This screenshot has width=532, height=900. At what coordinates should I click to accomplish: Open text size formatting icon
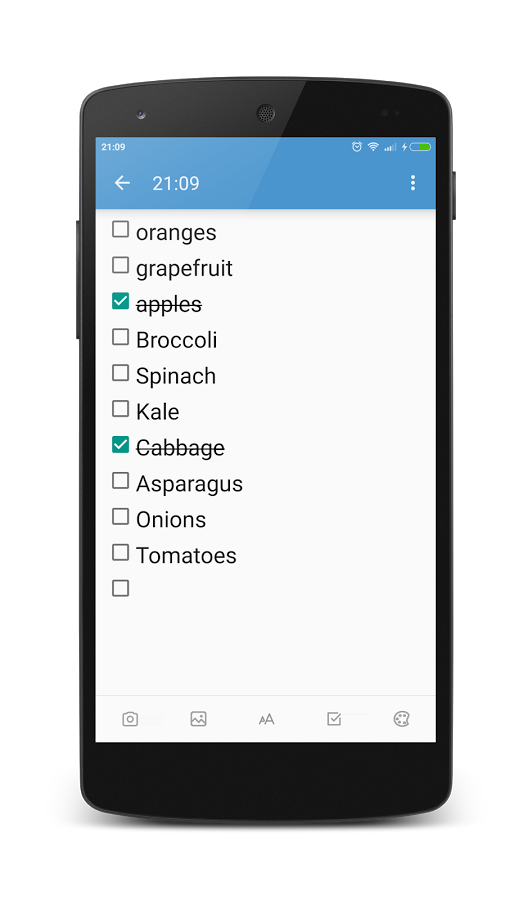(266, 719)
